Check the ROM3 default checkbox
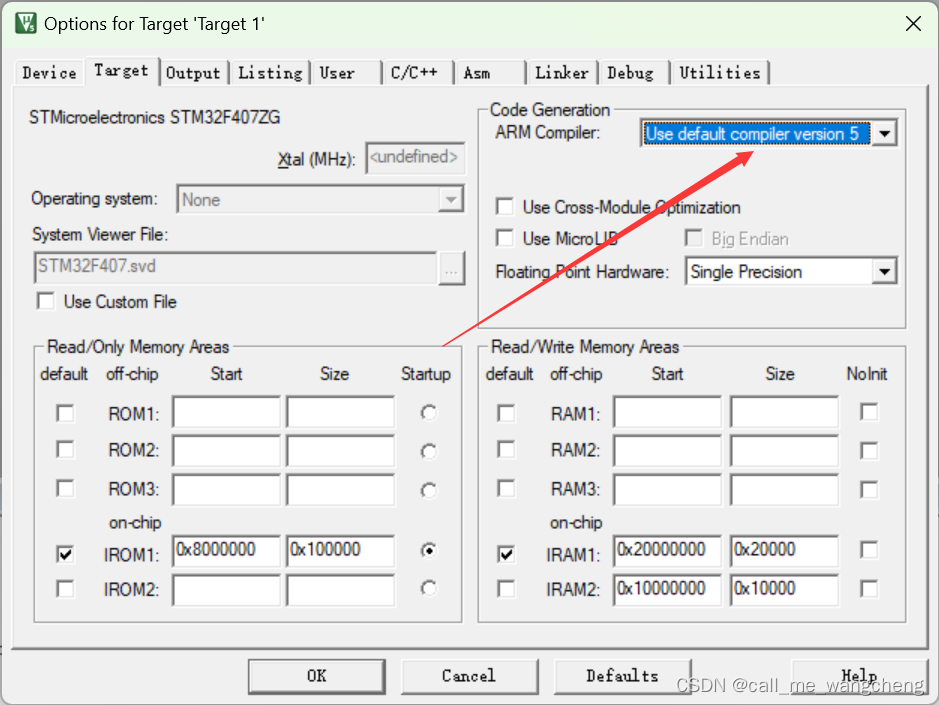 click(65, 489)
